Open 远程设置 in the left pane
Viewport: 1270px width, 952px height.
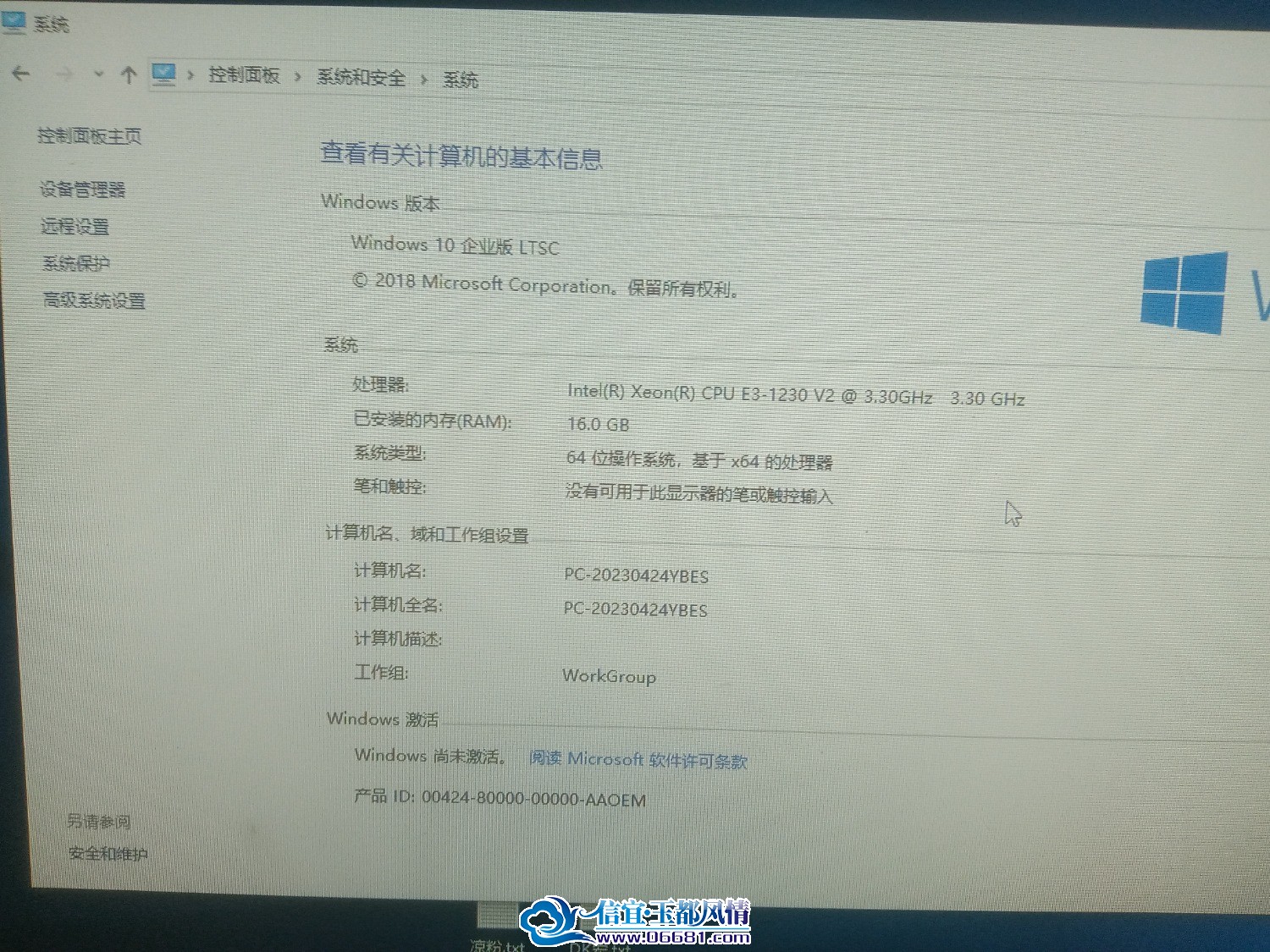(75, 227)
